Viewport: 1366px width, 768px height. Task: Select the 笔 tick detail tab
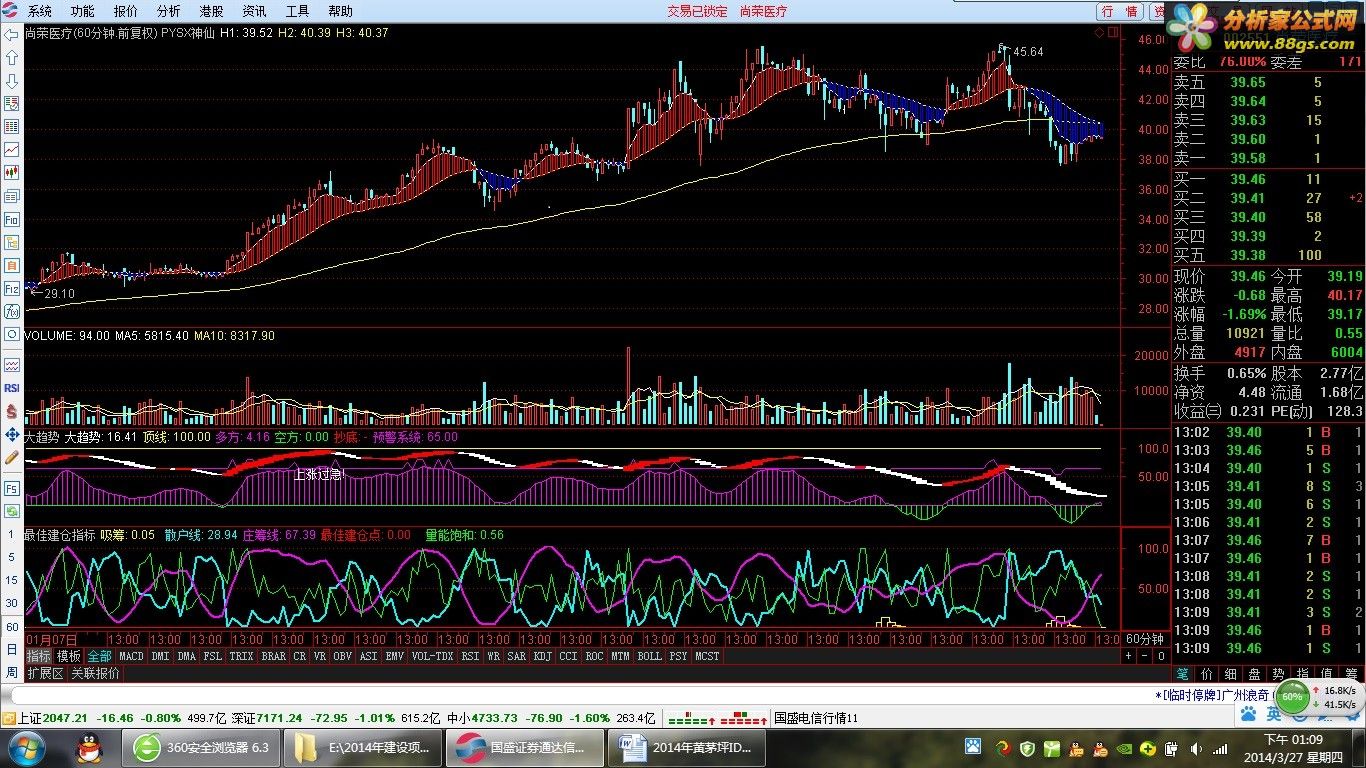[1183, 674]
